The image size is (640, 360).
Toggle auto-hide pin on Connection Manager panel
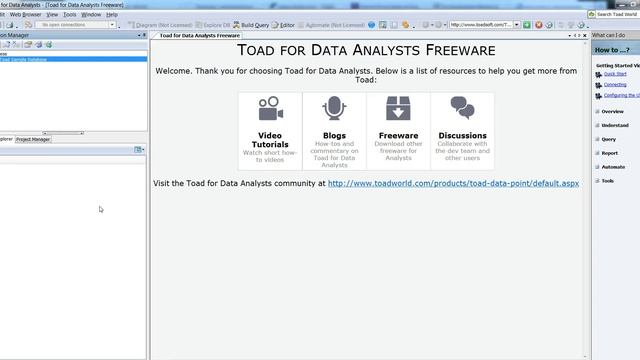[x=144, y=36]
